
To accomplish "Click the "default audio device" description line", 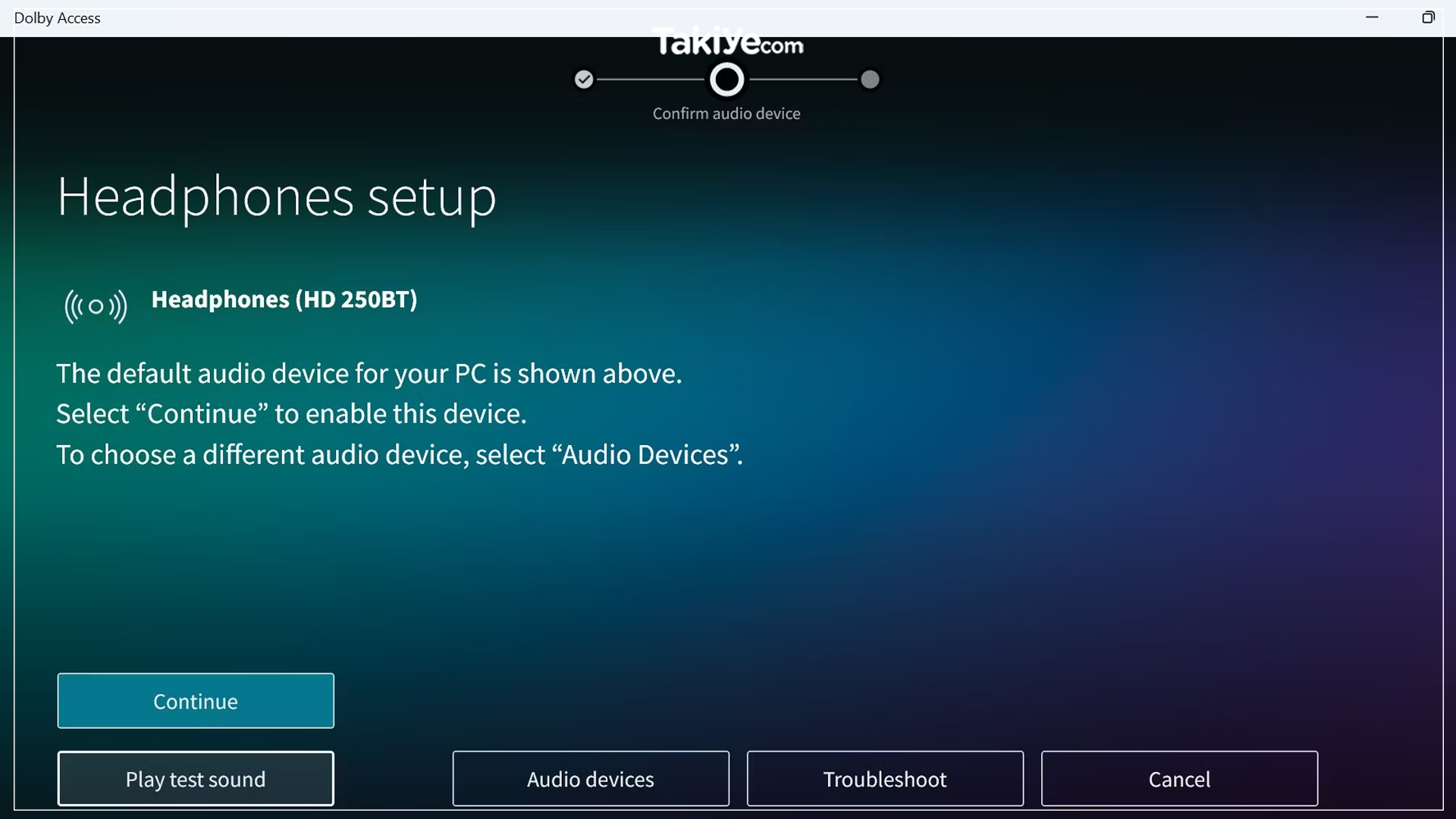I will pos(369,374).
